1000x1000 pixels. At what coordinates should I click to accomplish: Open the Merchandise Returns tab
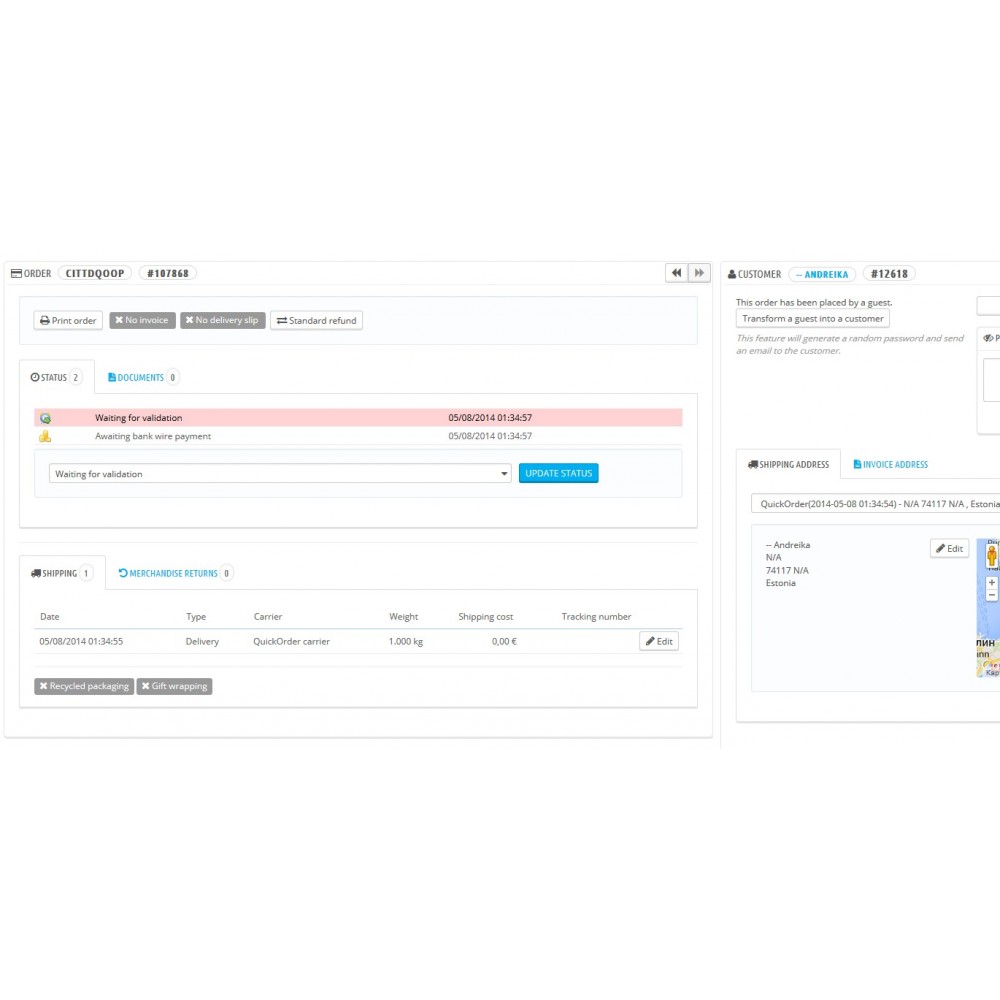[x=175, y=573]
